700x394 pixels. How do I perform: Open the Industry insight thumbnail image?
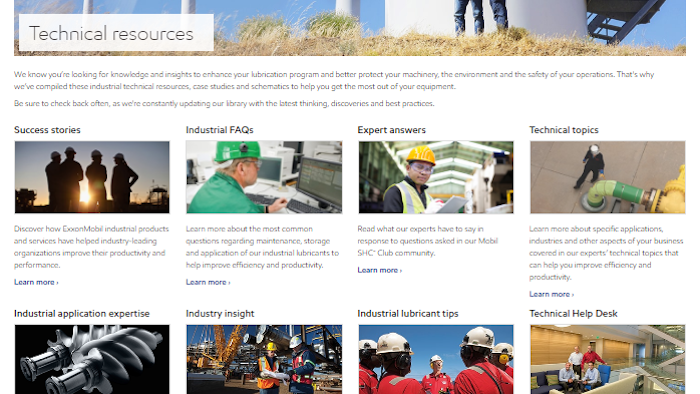pyautogui.click(x=264, y=359)
